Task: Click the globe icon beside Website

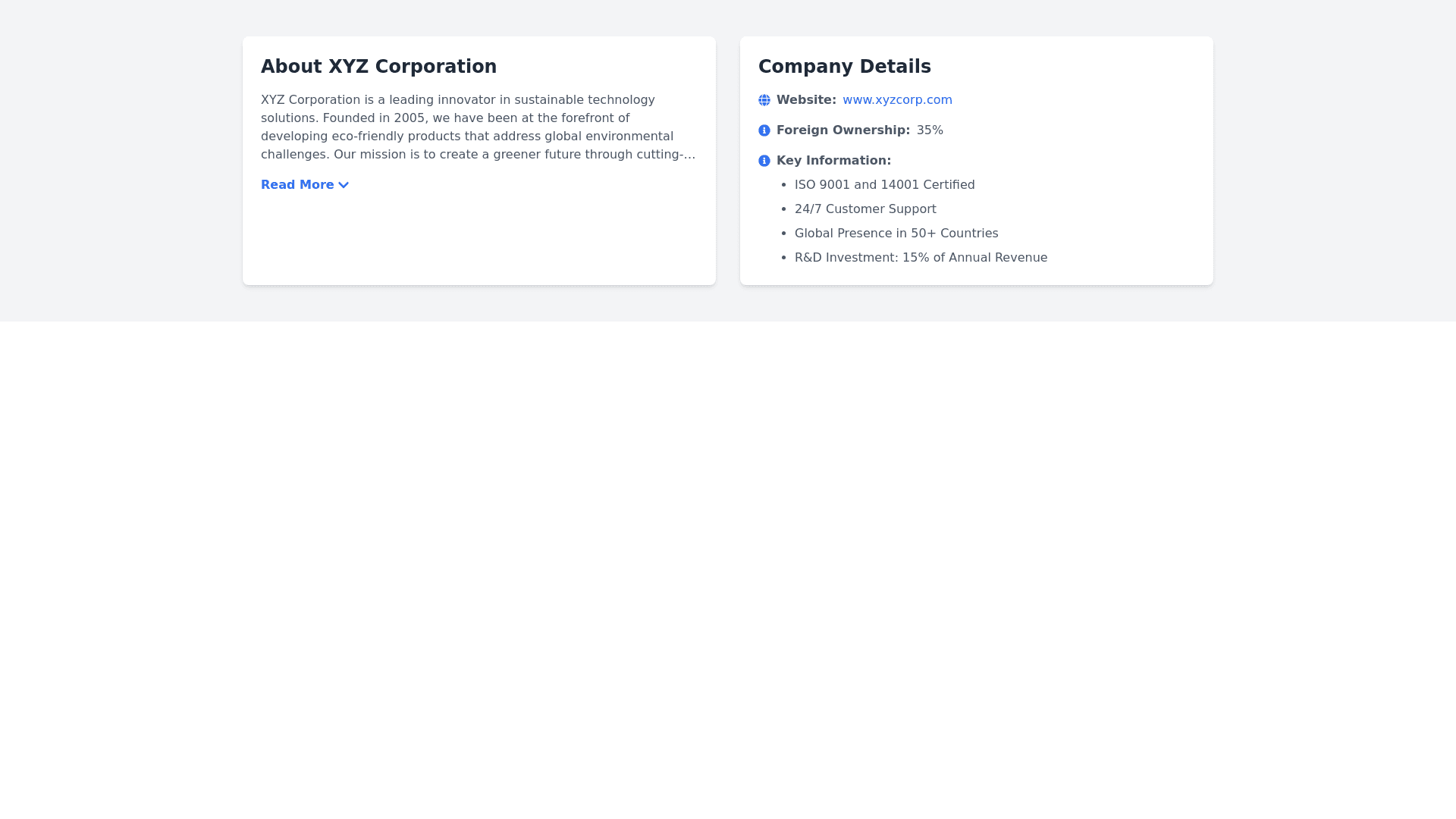Action: coord(764,100)
